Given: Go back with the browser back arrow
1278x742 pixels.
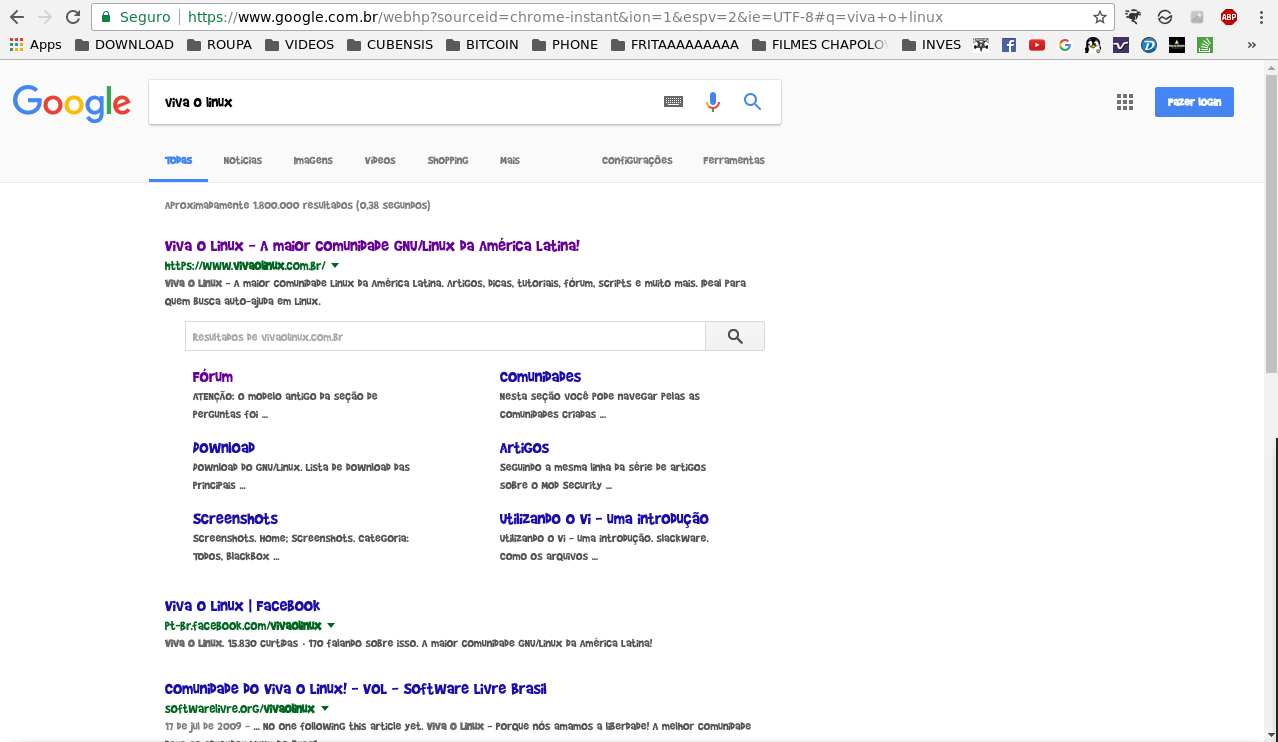Looking at the screenshot, I should click(17, 17).
